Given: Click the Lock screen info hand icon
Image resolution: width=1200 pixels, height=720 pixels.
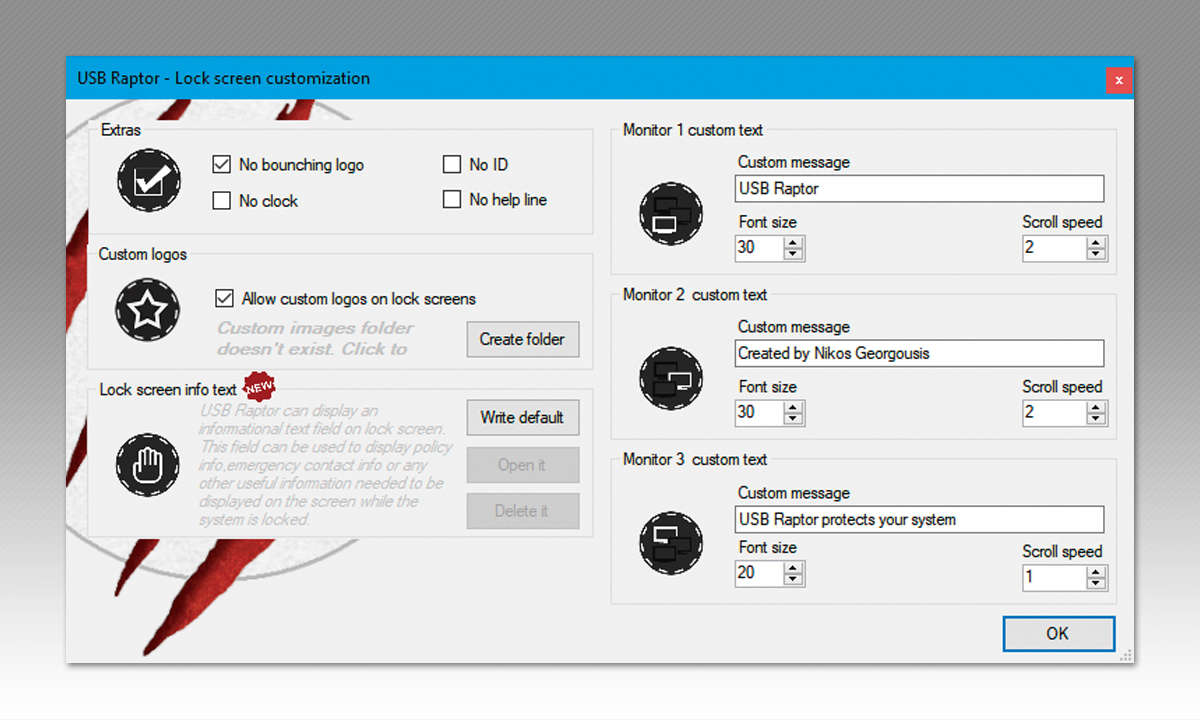Looking at the screenshot, I should pyautogui.click(x=148, y=466).
